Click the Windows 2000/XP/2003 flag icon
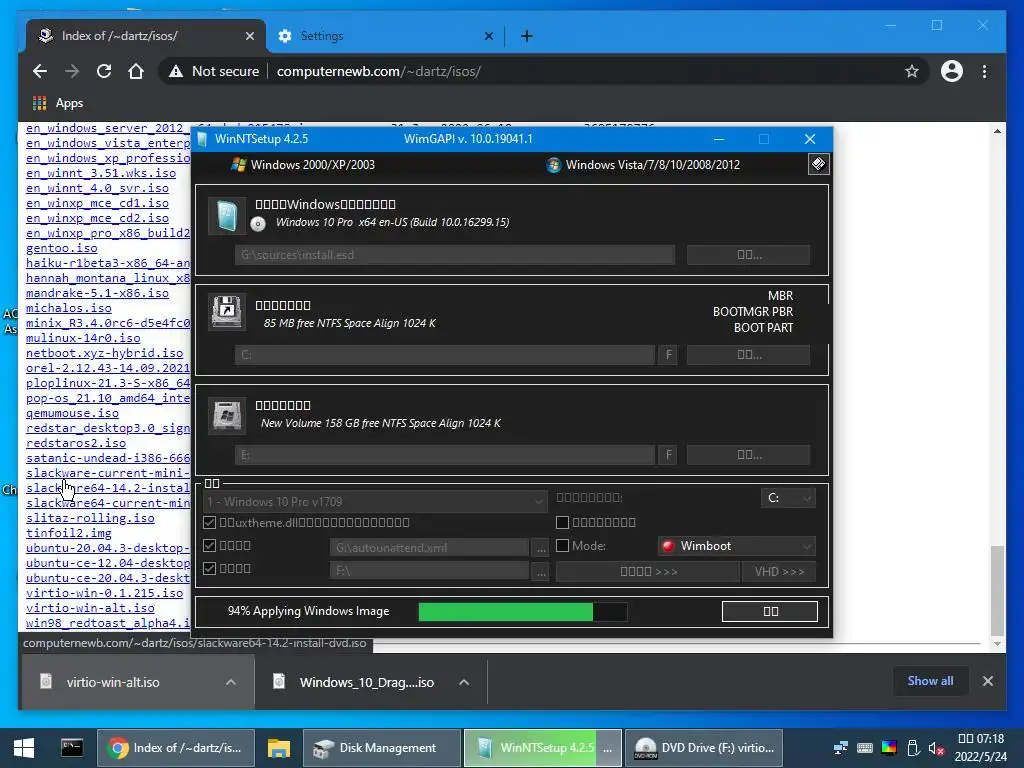The width and height of the screenshot is (1024, 768). tap(239, 165)
